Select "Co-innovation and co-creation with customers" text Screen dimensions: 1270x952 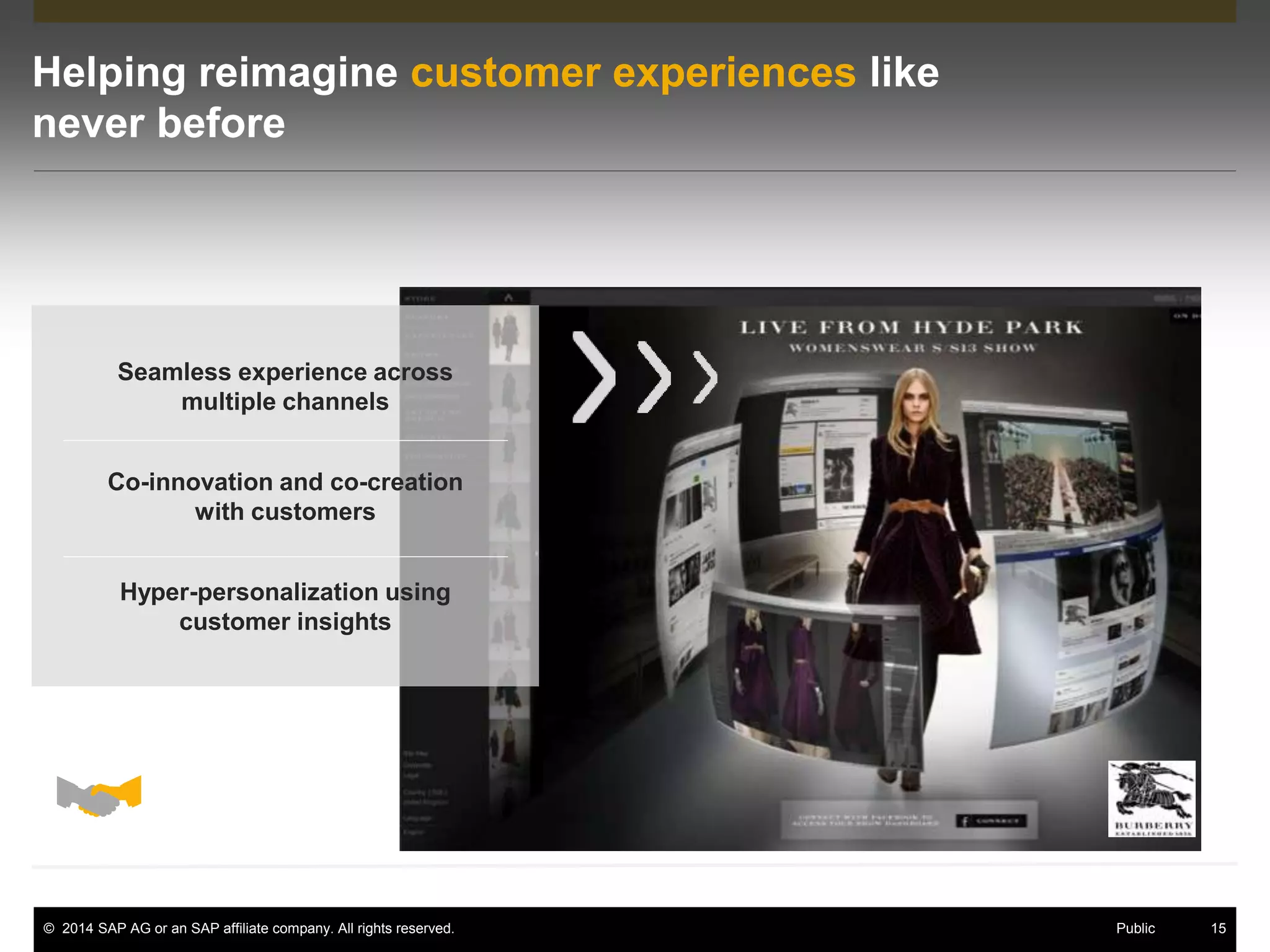(285, 496)
